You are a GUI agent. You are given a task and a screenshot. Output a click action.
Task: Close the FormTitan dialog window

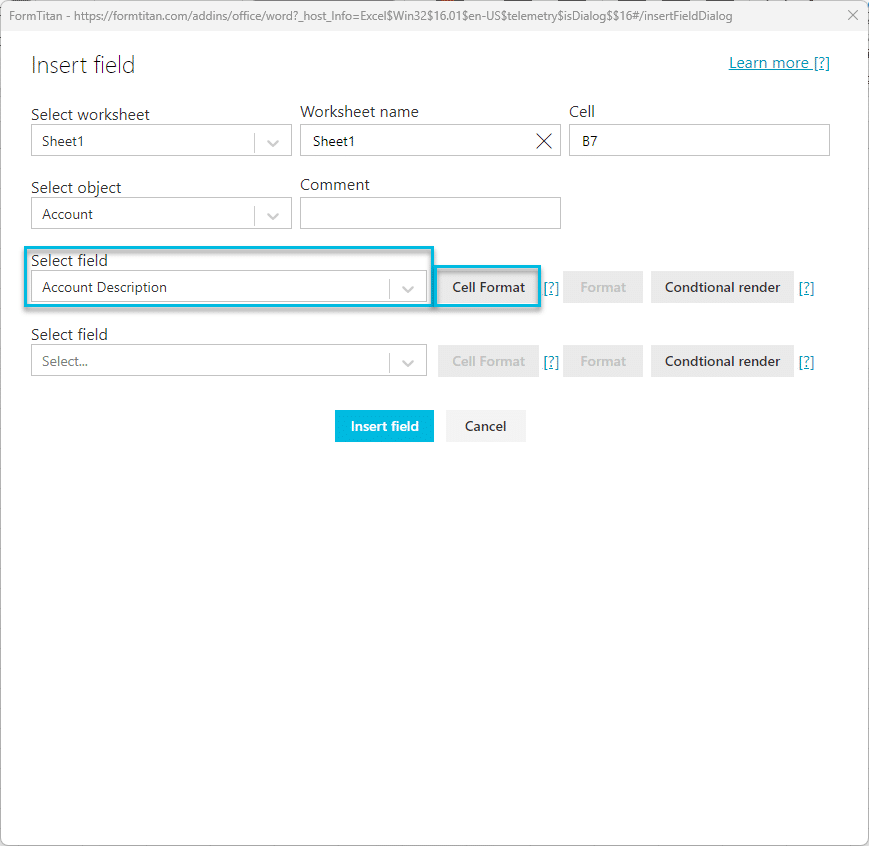click(x=852, y=15)
